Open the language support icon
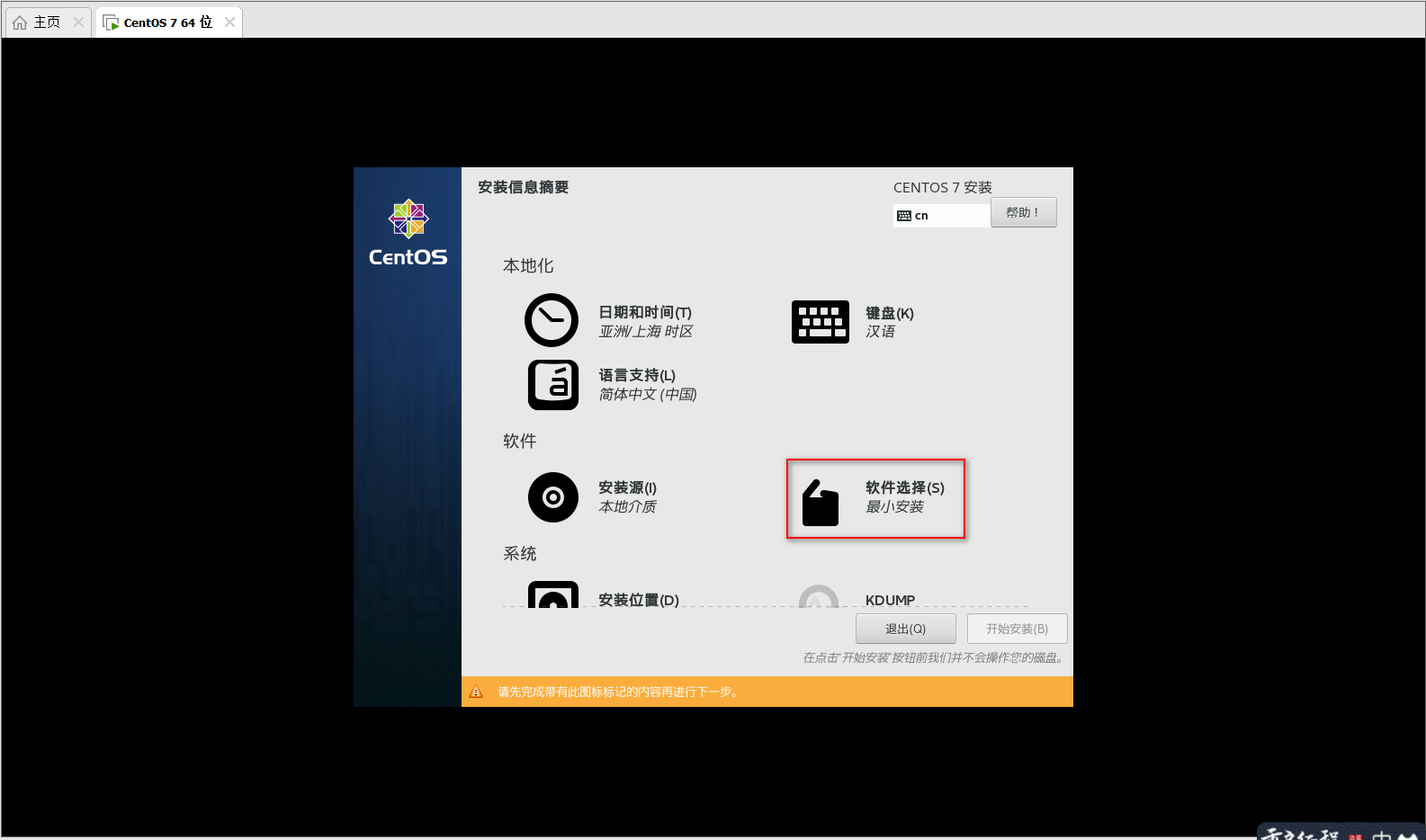This screenshot has width=1426, height=840. [553, 385]
